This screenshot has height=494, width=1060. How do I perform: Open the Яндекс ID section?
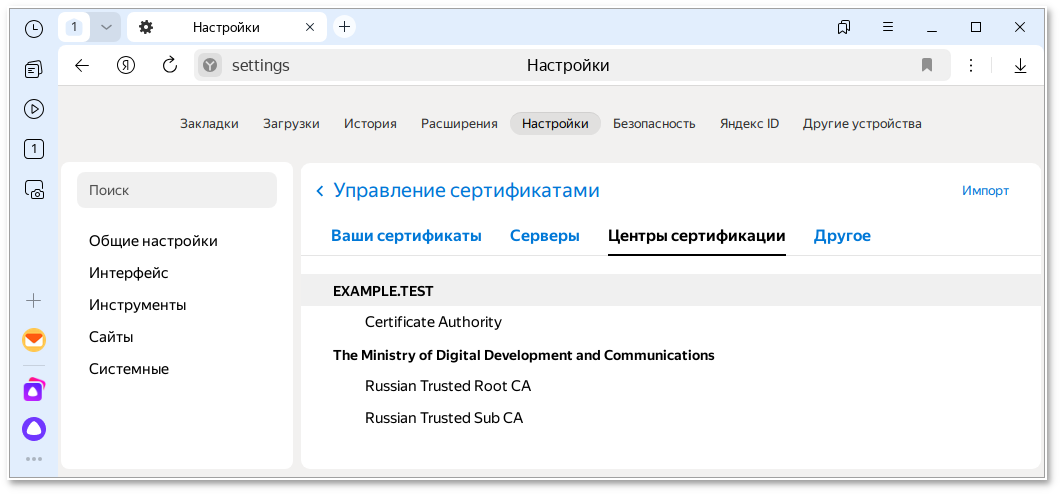pos(749,124)
